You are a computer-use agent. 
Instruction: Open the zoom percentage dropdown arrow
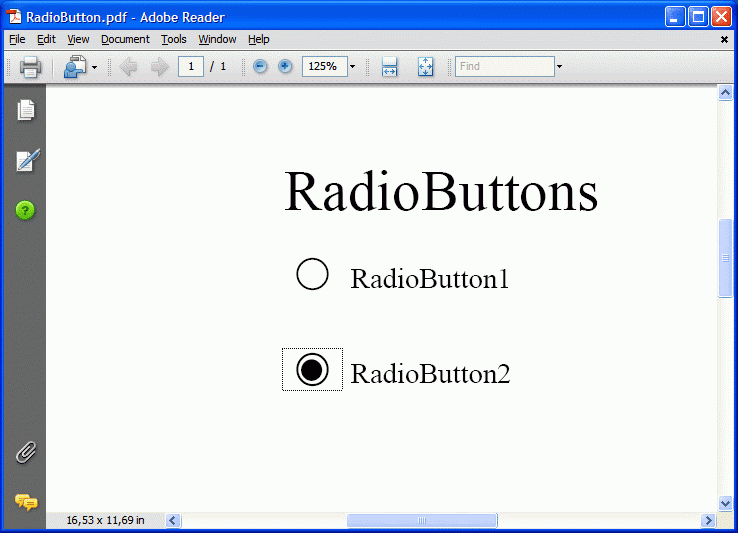click(352, 66)
